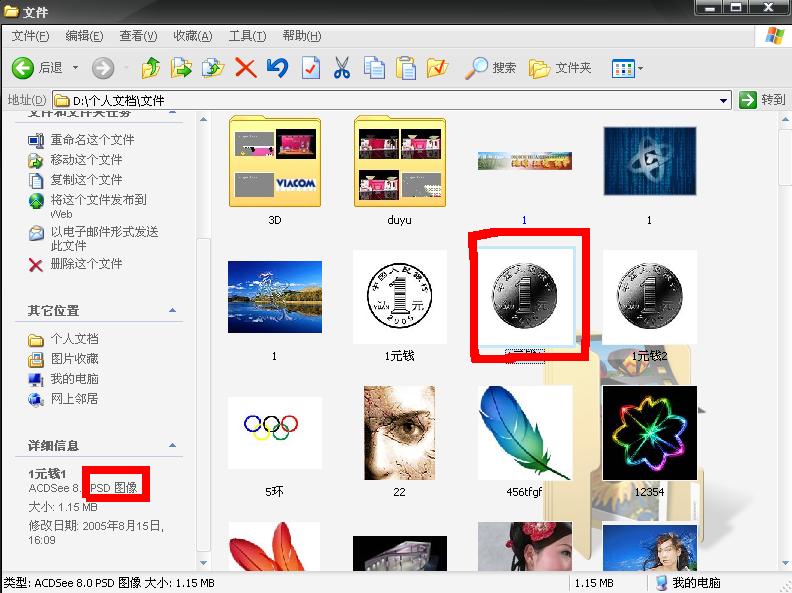Click scroll up arrow of file list
This screenshot has width=792, height=593.
click(x=785, y=120)
